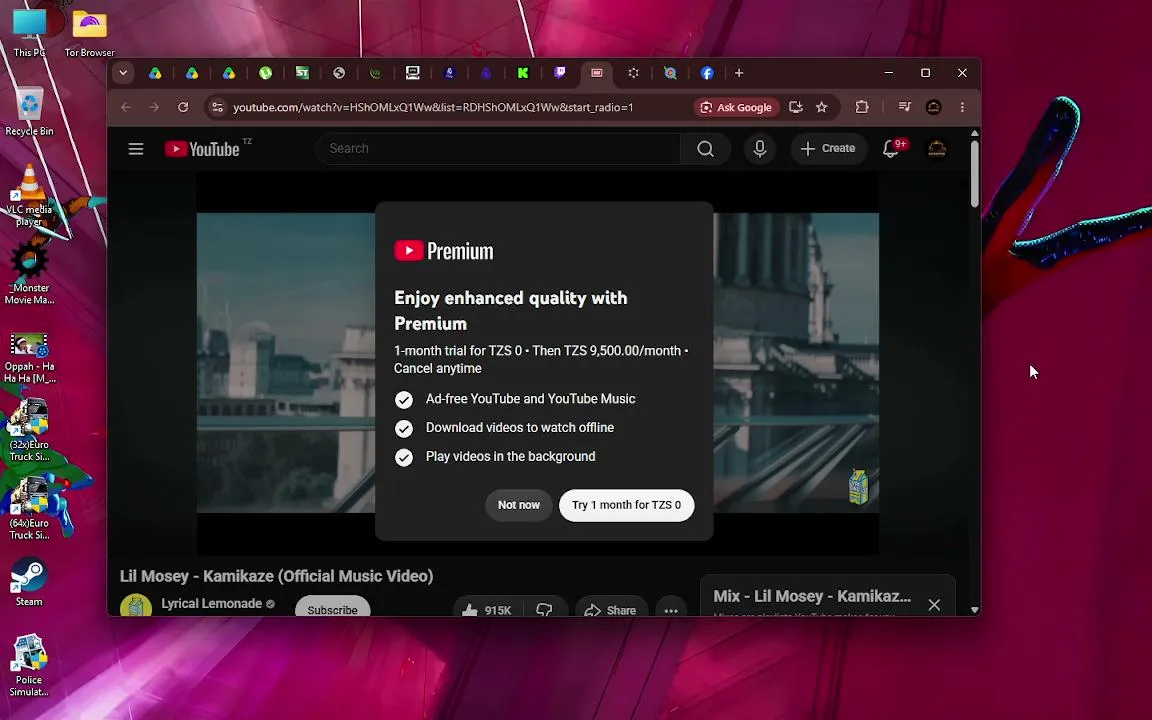Switch to the Facebook tab
This screenshot has height=720, width=1152.
[x=707, y=73]
